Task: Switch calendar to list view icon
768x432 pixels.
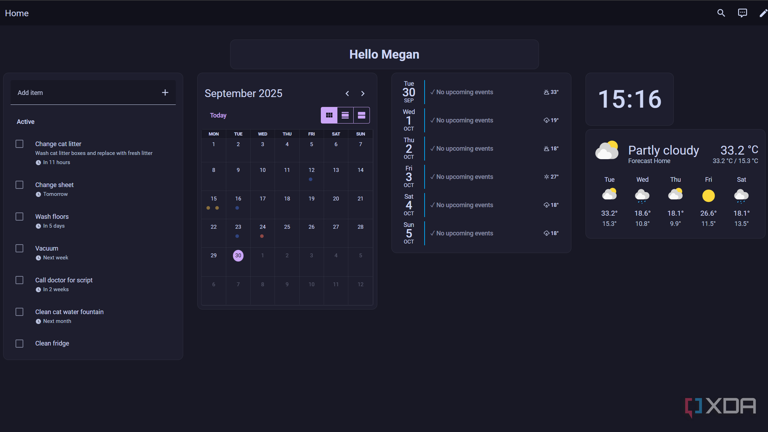Action: [345, 115]
